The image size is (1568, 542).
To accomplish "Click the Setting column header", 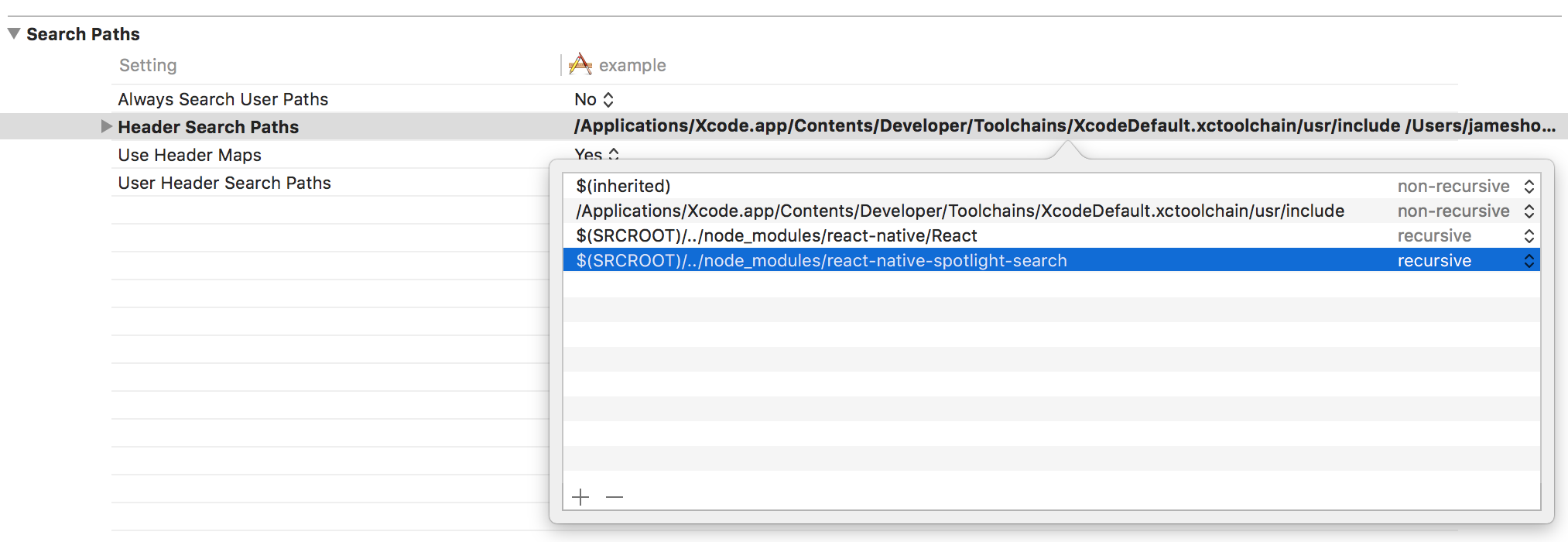I will pyautogui.click(x=148, y=65).
